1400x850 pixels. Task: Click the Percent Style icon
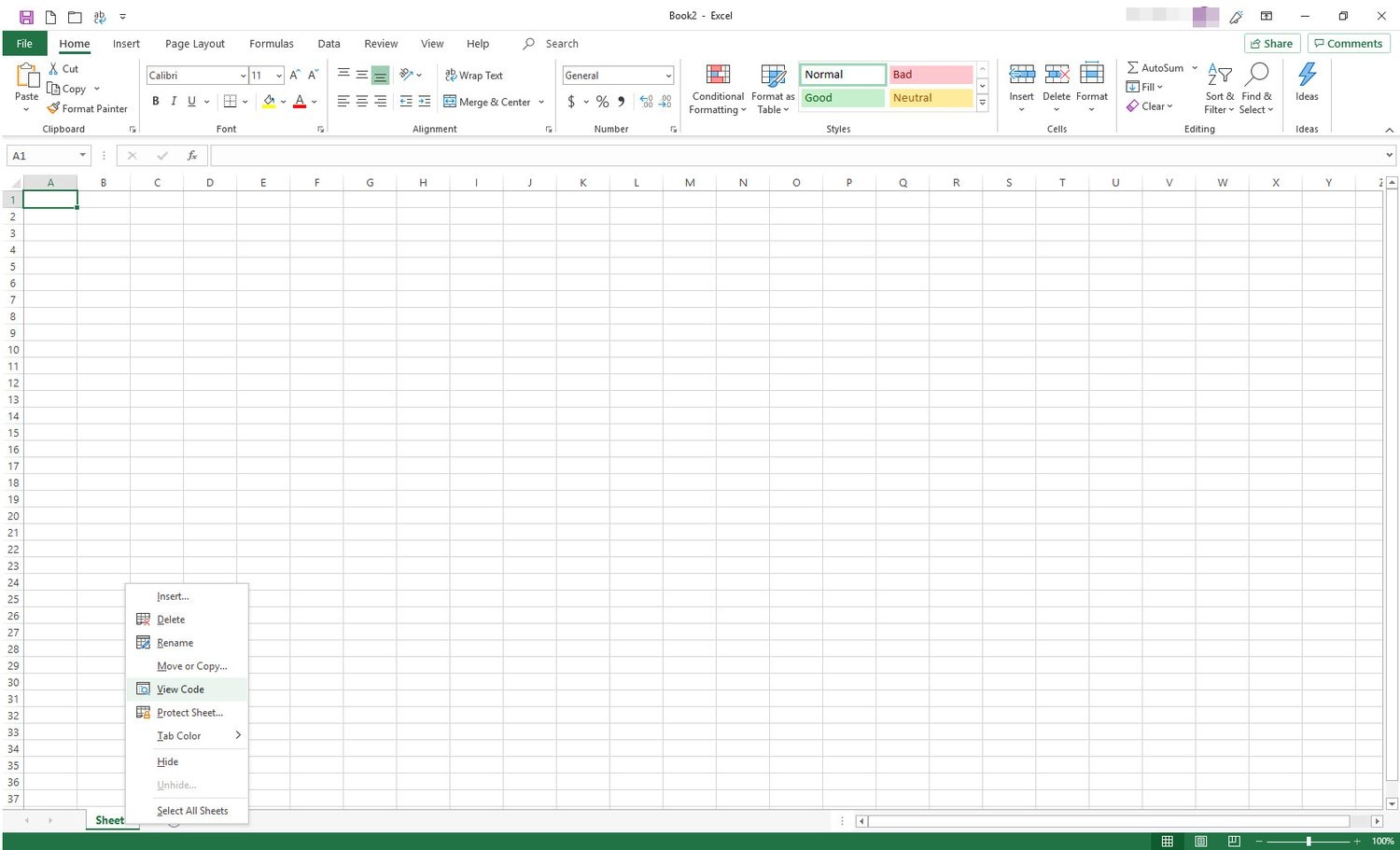tap(602, 102)
